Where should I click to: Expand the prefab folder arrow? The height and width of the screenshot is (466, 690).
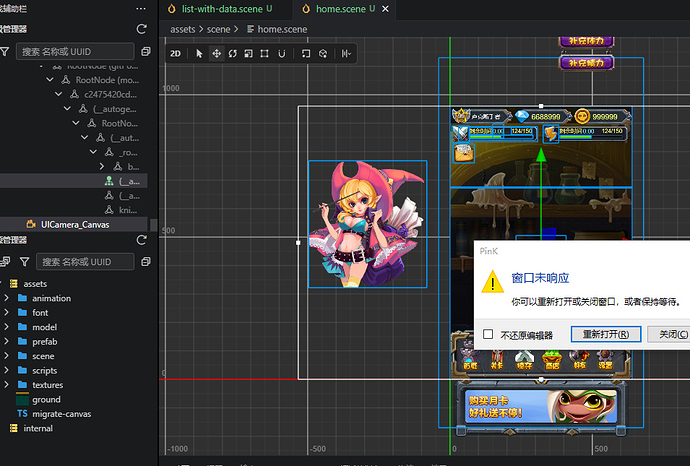click(6, 341)
